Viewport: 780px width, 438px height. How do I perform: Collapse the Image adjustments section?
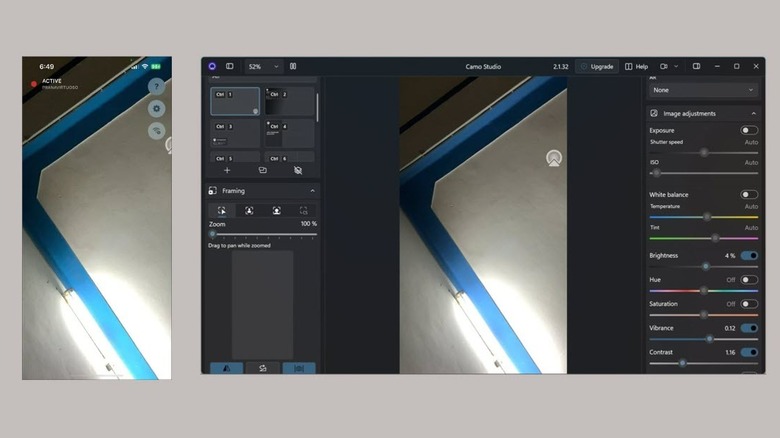(x=752, y=113)
